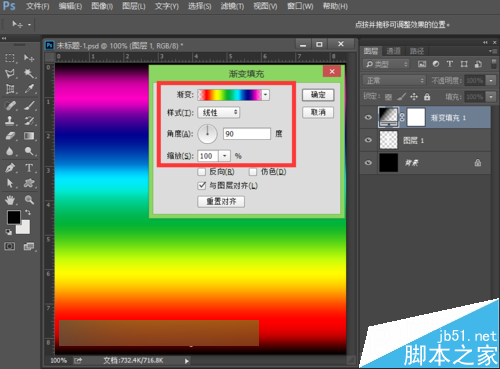
Task: Open the Move tool preset picker arrow
Action: tap(29, 25)
